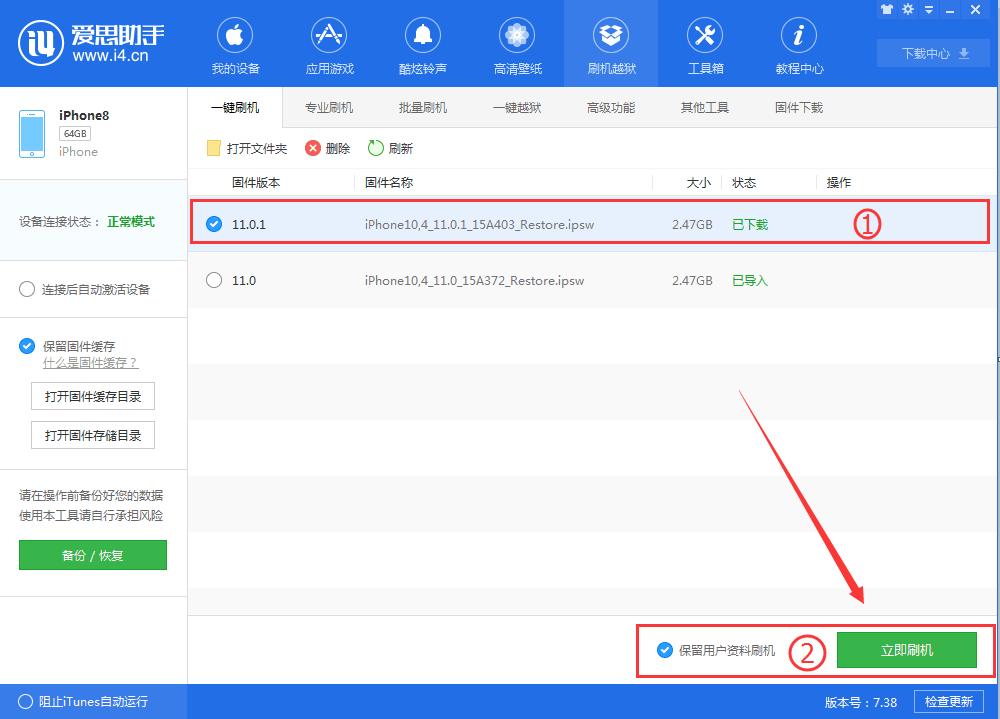Open settings gear in title bar
The image size is (1000, 719).
[908, 10]
